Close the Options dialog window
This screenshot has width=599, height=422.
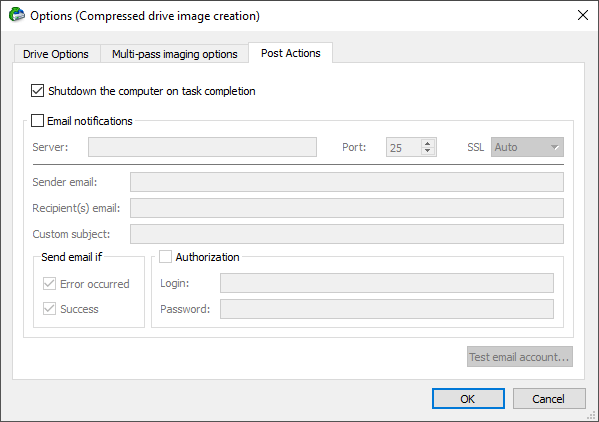tap(583, 15)
